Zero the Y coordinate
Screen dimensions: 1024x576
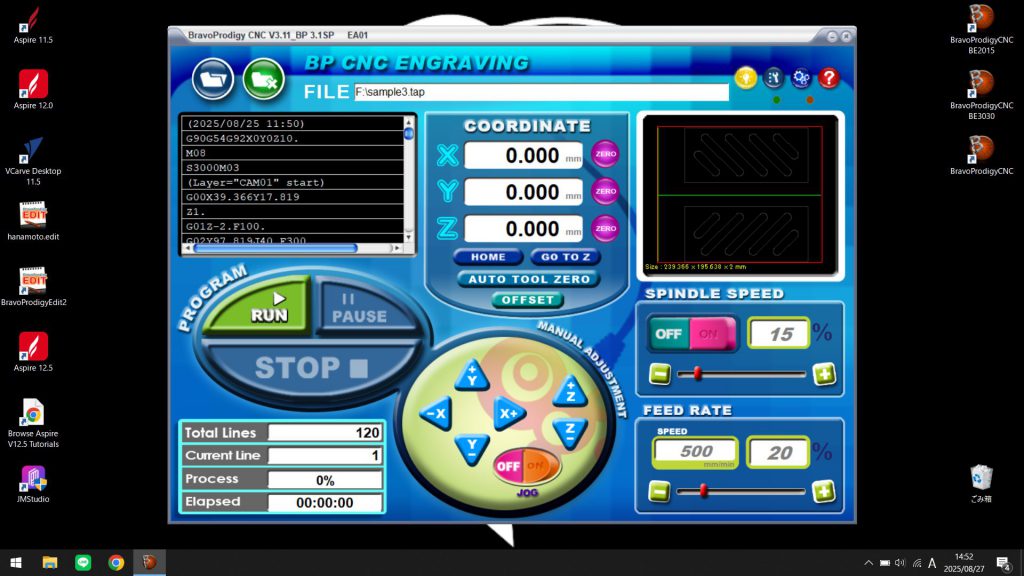605,191
